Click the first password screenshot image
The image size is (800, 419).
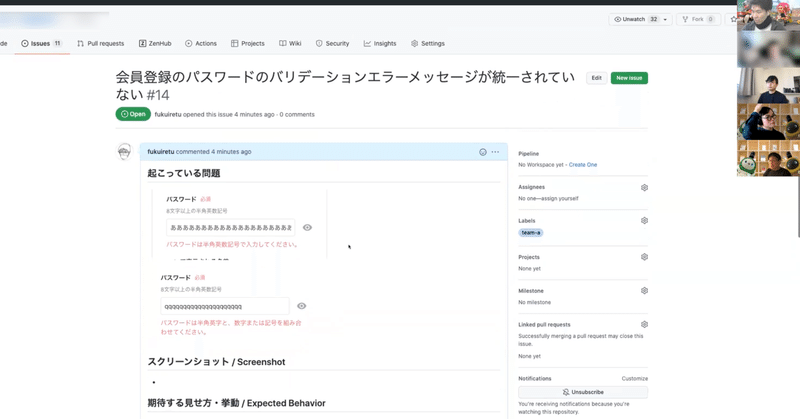[x=239, y=224]
